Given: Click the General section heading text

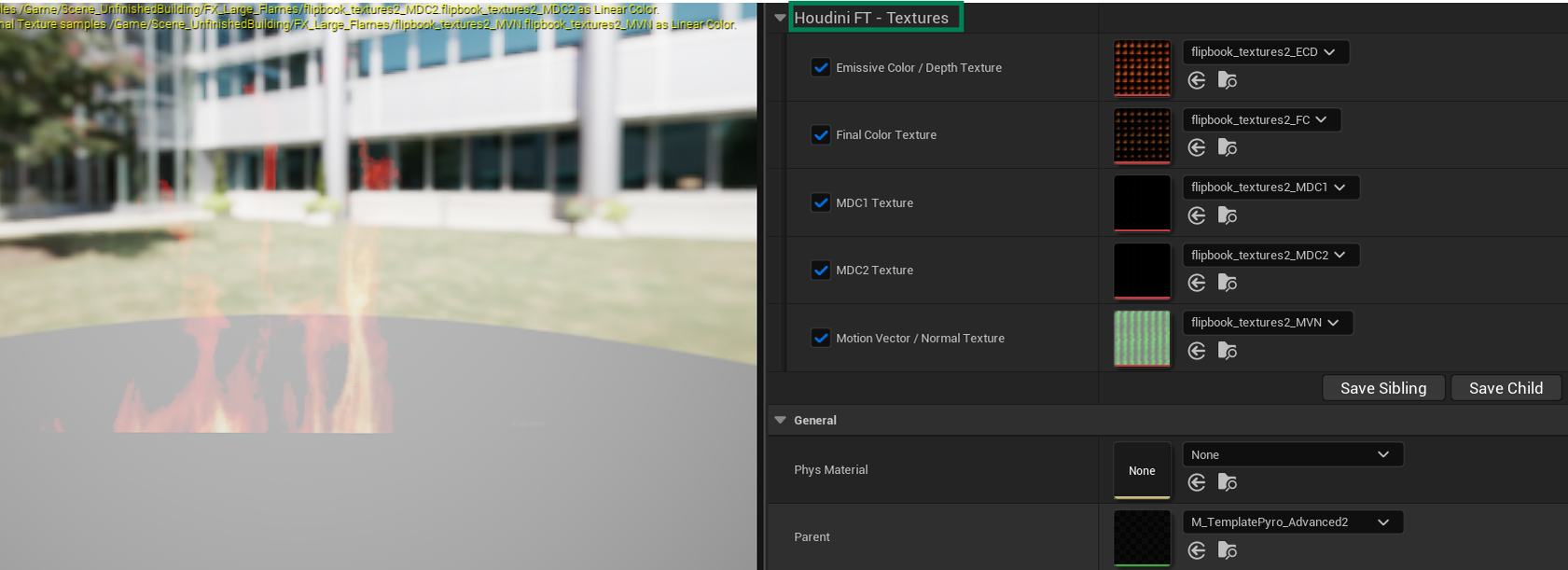Looking at the screenshot, I should tap(815, 420).
